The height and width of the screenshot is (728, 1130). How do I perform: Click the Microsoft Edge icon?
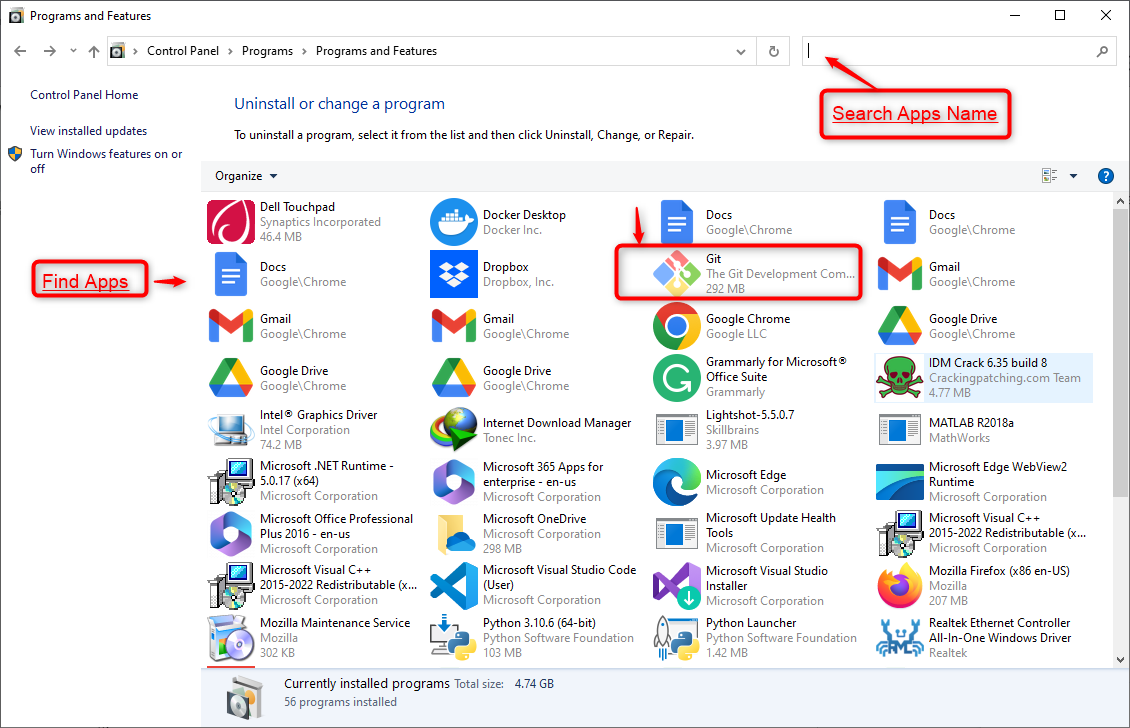tap(677, 482)
